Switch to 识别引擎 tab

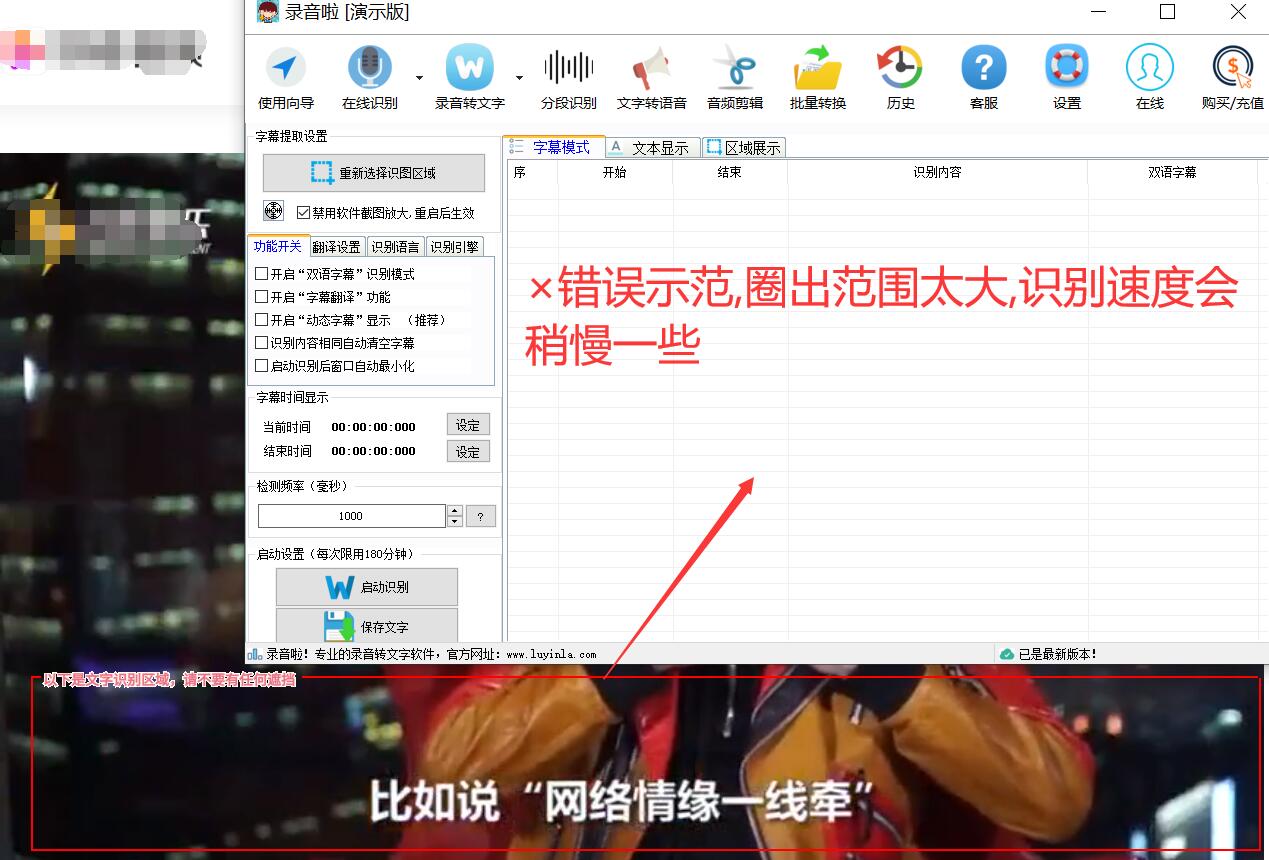pos(454,247)
